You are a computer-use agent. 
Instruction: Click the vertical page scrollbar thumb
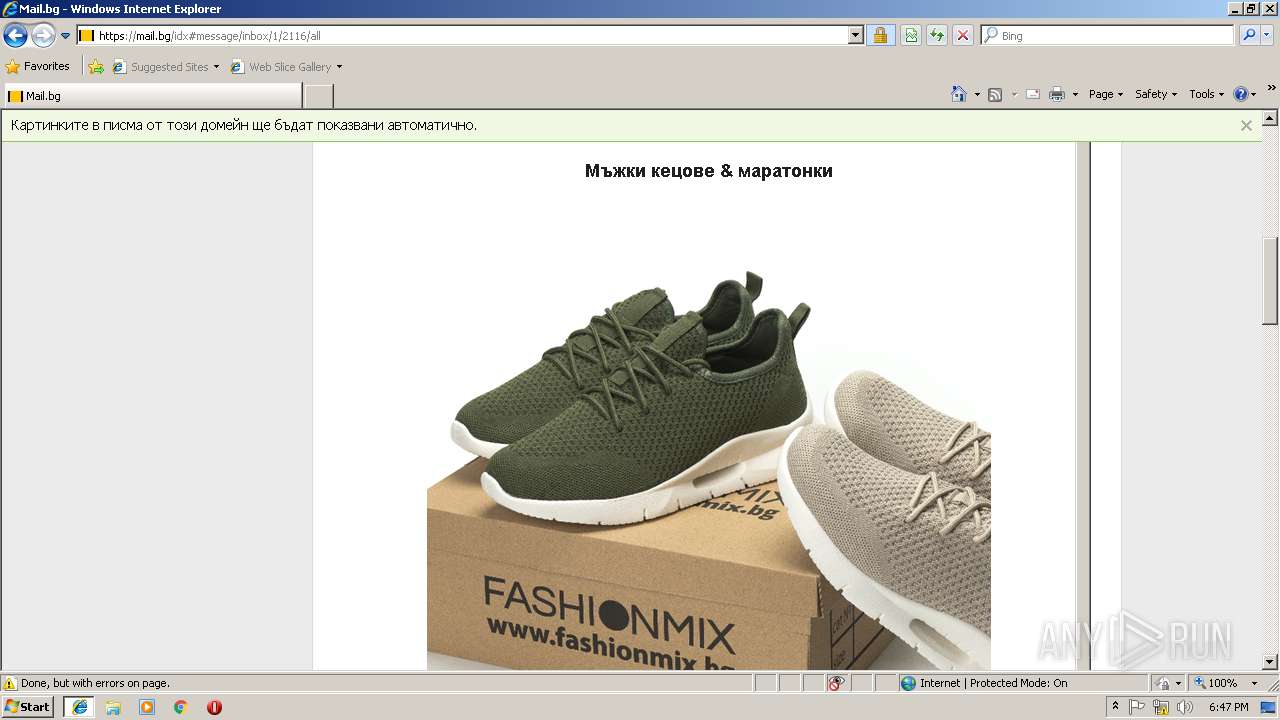point(1270,280)
